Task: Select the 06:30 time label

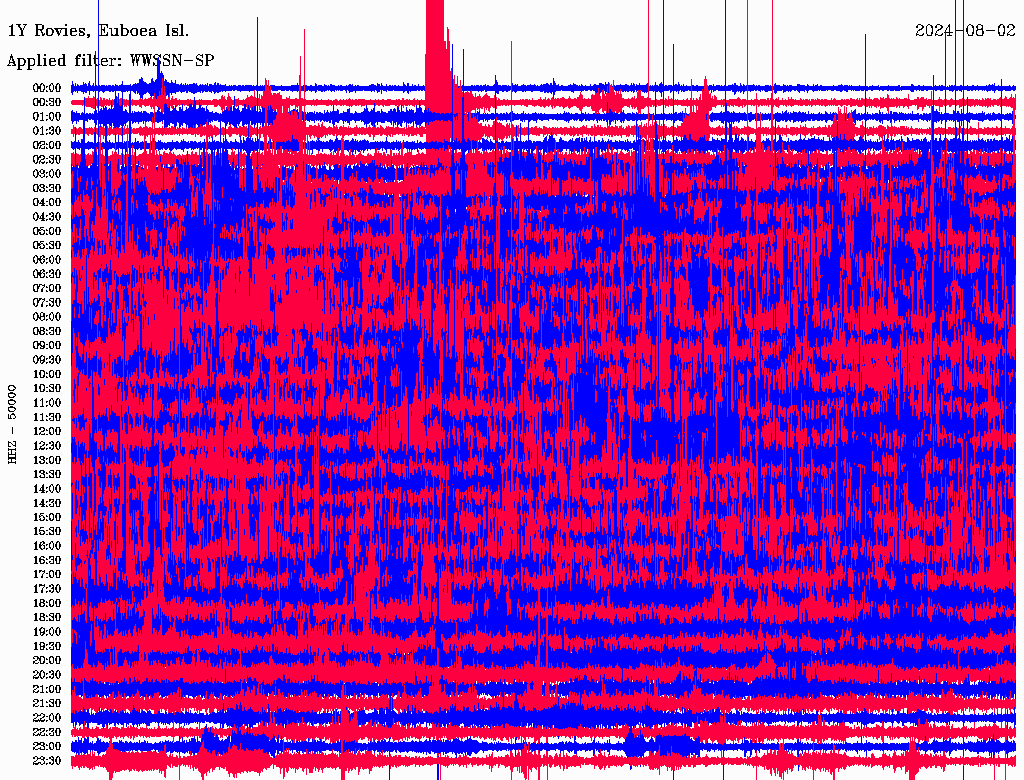Action: (x=47, y=274)
